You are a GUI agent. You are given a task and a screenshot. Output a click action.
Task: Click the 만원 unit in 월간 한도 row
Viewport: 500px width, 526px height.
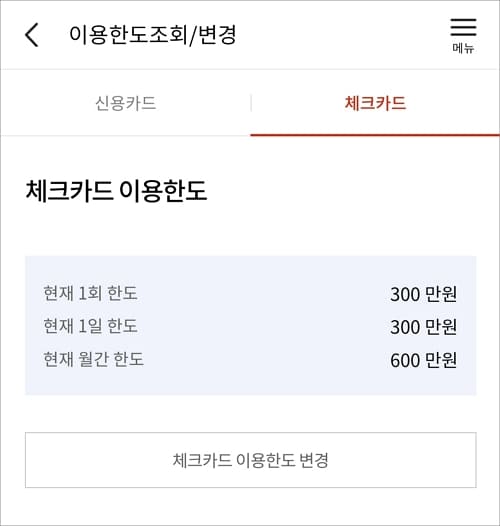click(x=441, y=360)
